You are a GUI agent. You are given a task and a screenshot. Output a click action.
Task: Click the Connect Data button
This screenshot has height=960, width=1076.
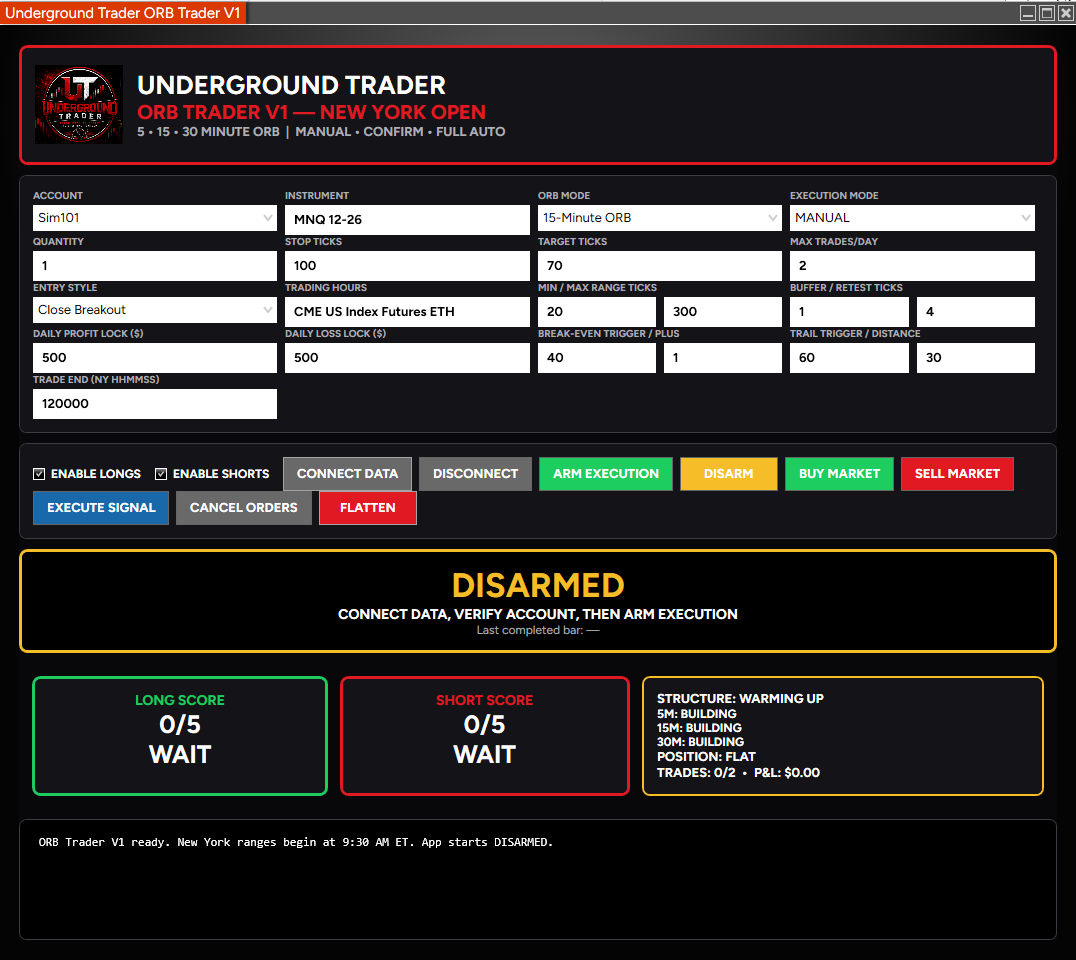pyautogui.click(x=347, y=474)
